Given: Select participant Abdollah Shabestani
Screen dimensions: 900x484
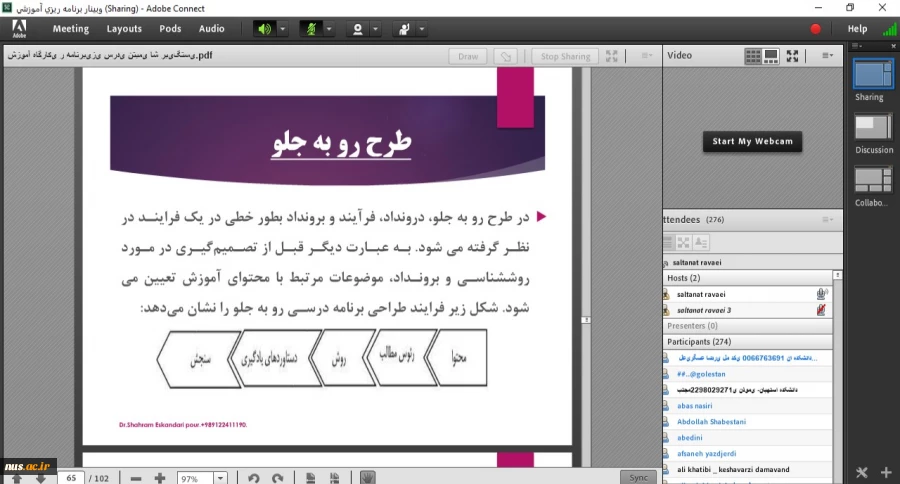Looking at the screenshot, I should [747, 421].
